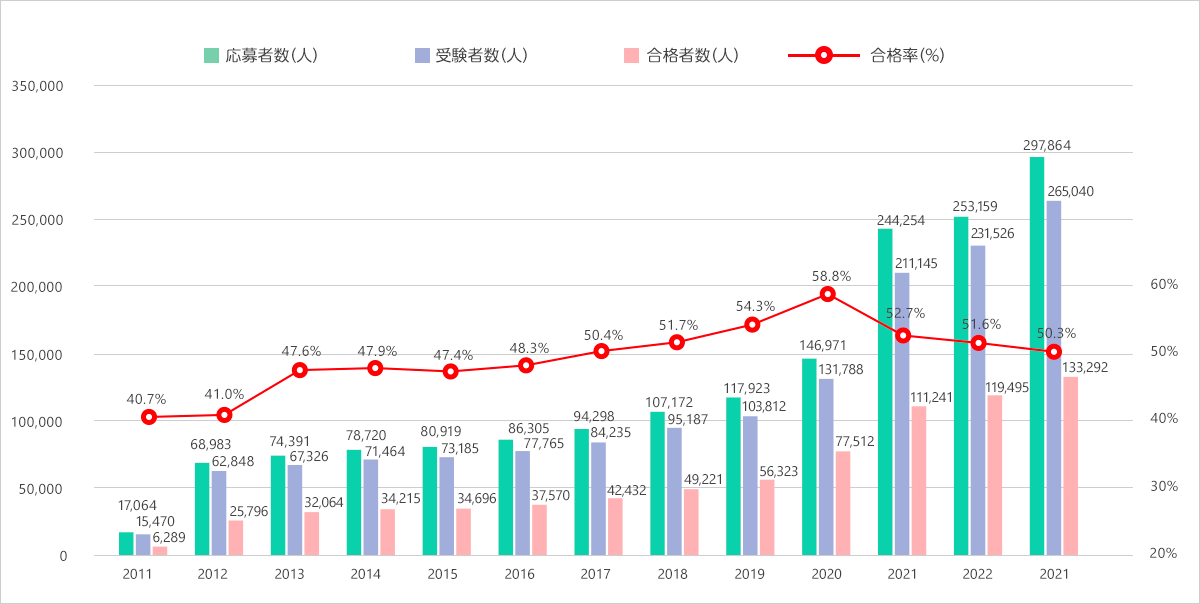Click the 2022 year label
This screenshot has height=604, width=1200.
click(976, 575)
